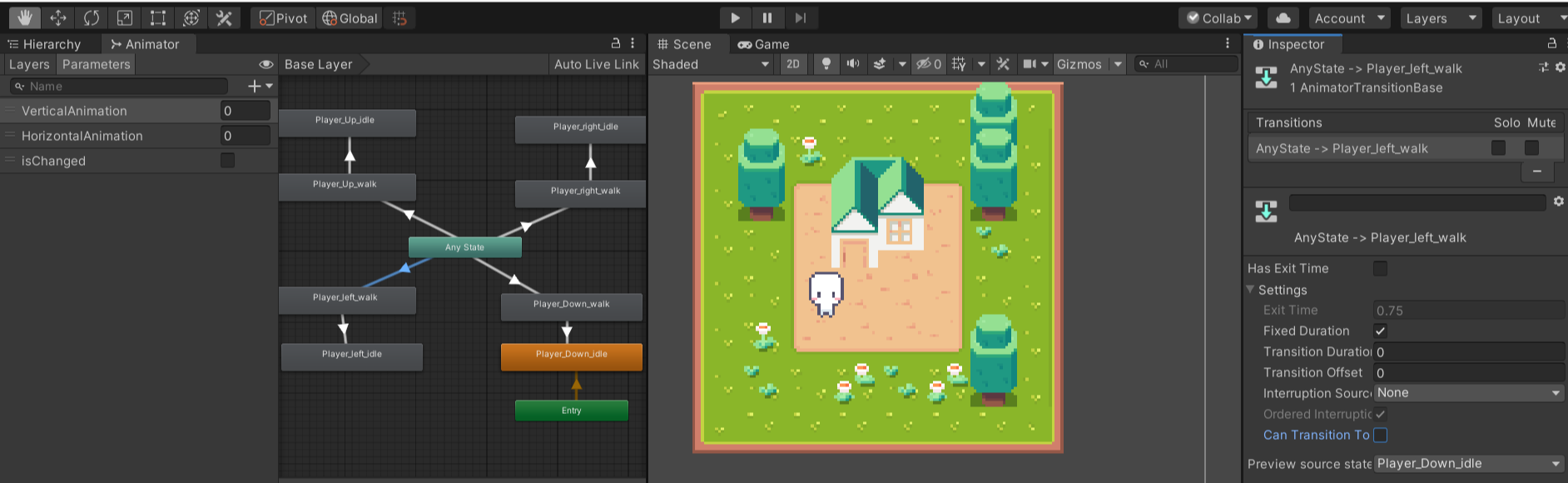Edit the HorizontalAnimation parameter value
This screenshot has width=1568, height=483.
tap(246, 136)
